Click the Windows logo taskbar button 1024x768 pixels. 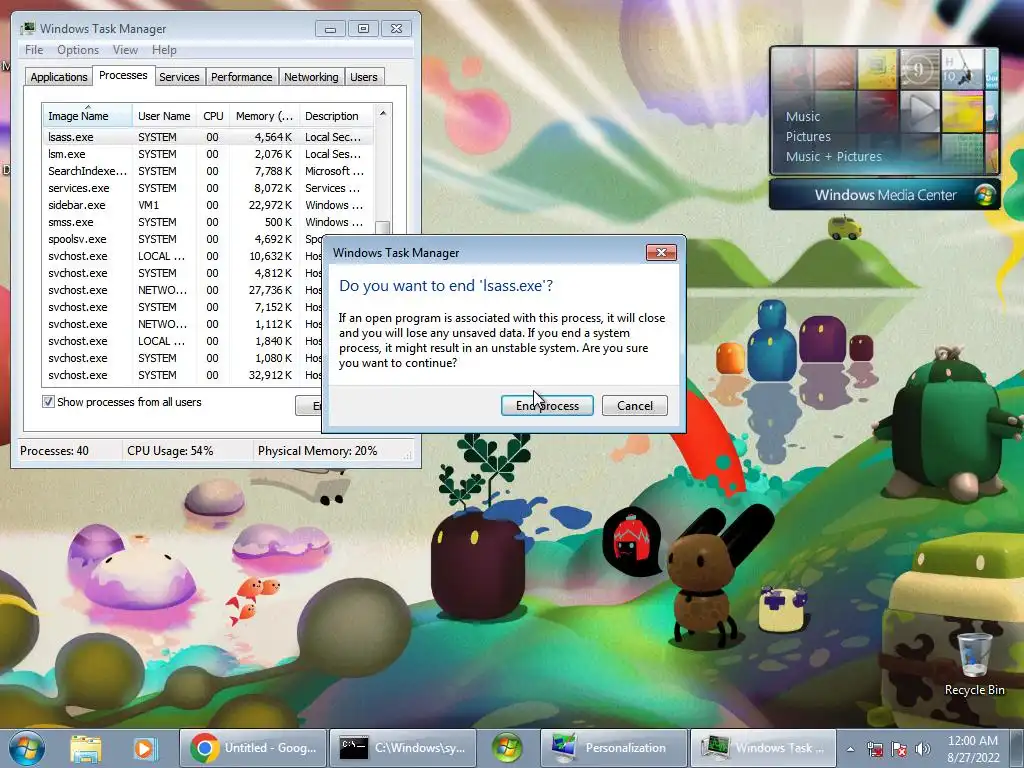[507, 748]
